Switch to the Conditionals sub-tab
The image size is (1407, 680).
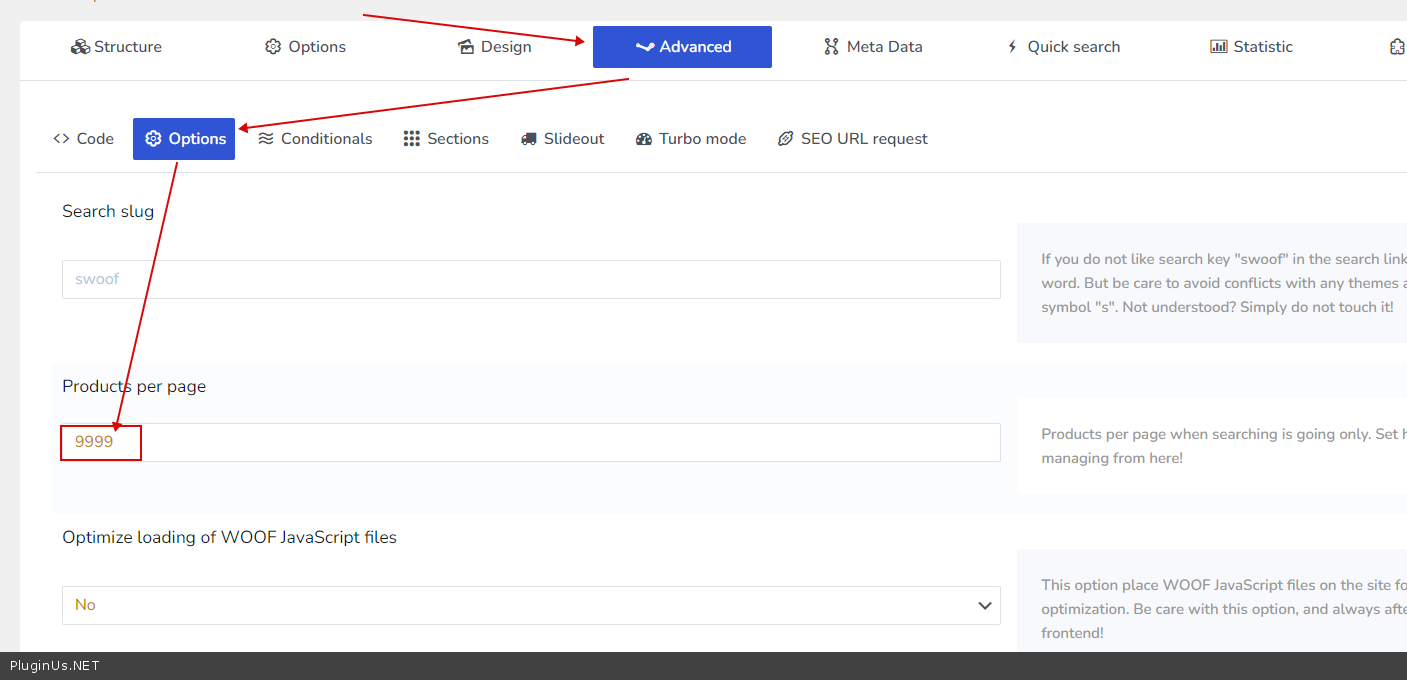[315, 139]
